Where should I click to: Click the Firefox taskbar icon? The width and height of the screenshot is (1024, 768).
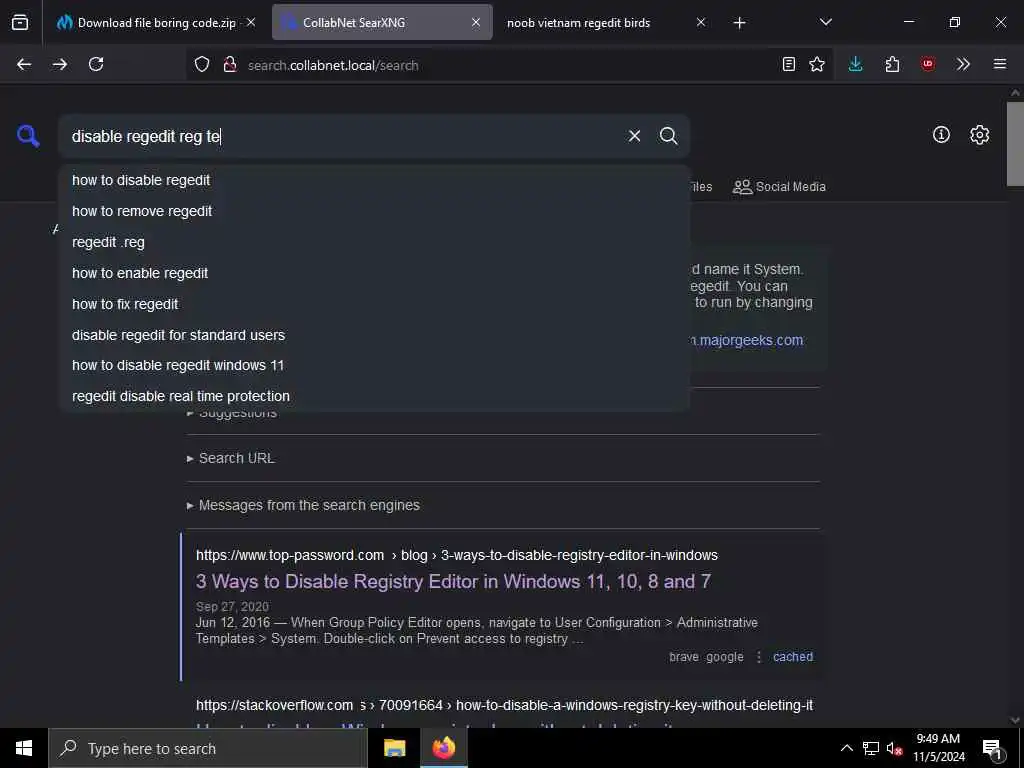444,748
